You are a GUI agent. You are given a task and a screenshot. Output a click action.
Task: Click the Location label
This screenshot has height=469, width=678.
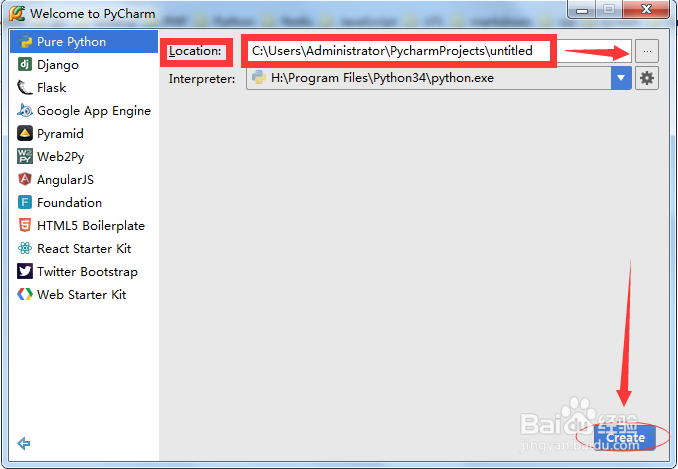(x=195, y=51)
